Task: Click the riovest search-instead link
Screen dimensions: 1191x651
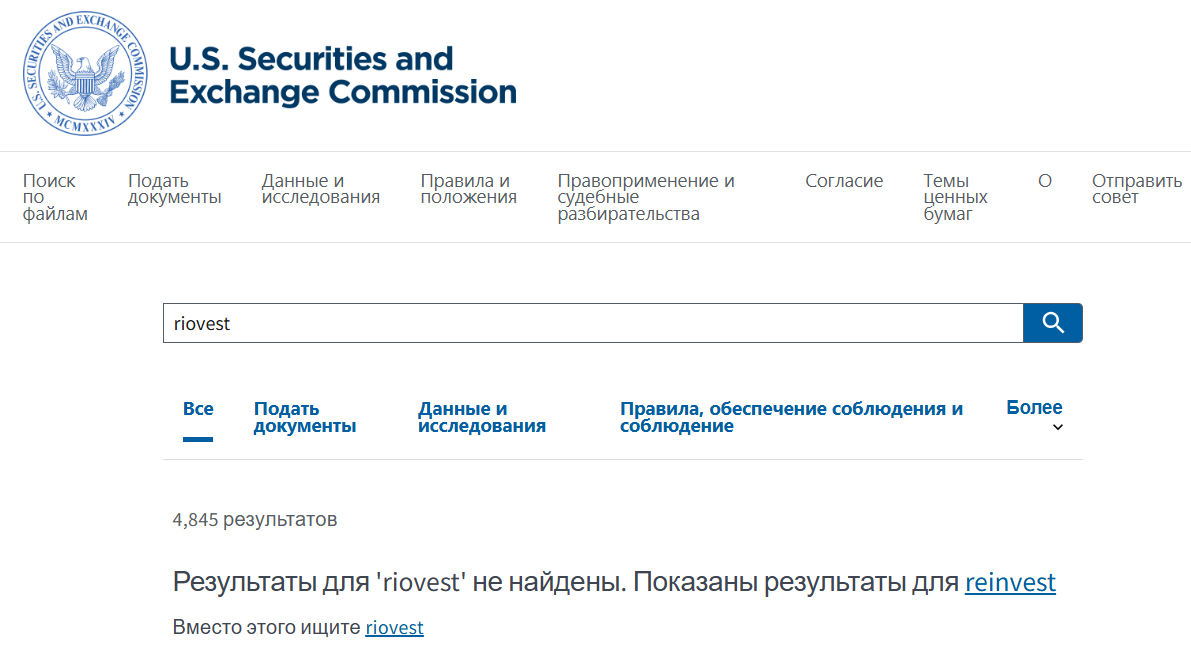Action: point(394,628)
